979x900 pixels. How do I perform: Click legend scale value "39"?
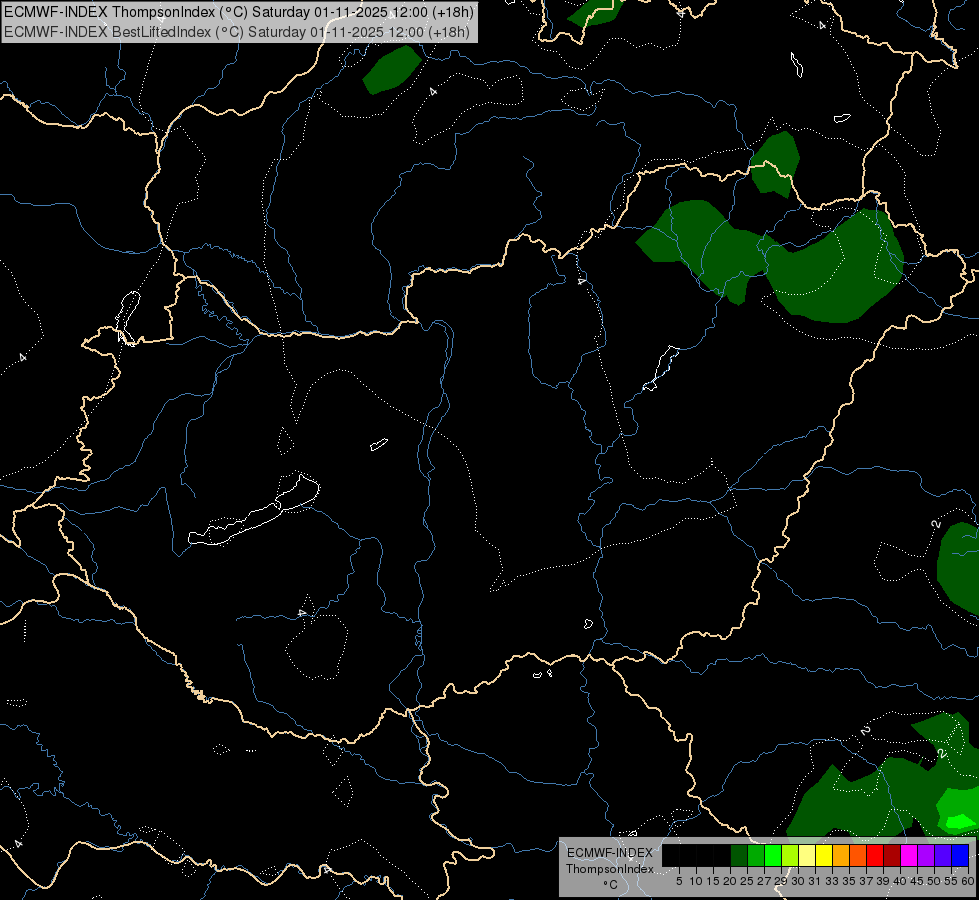click(883, 881)
